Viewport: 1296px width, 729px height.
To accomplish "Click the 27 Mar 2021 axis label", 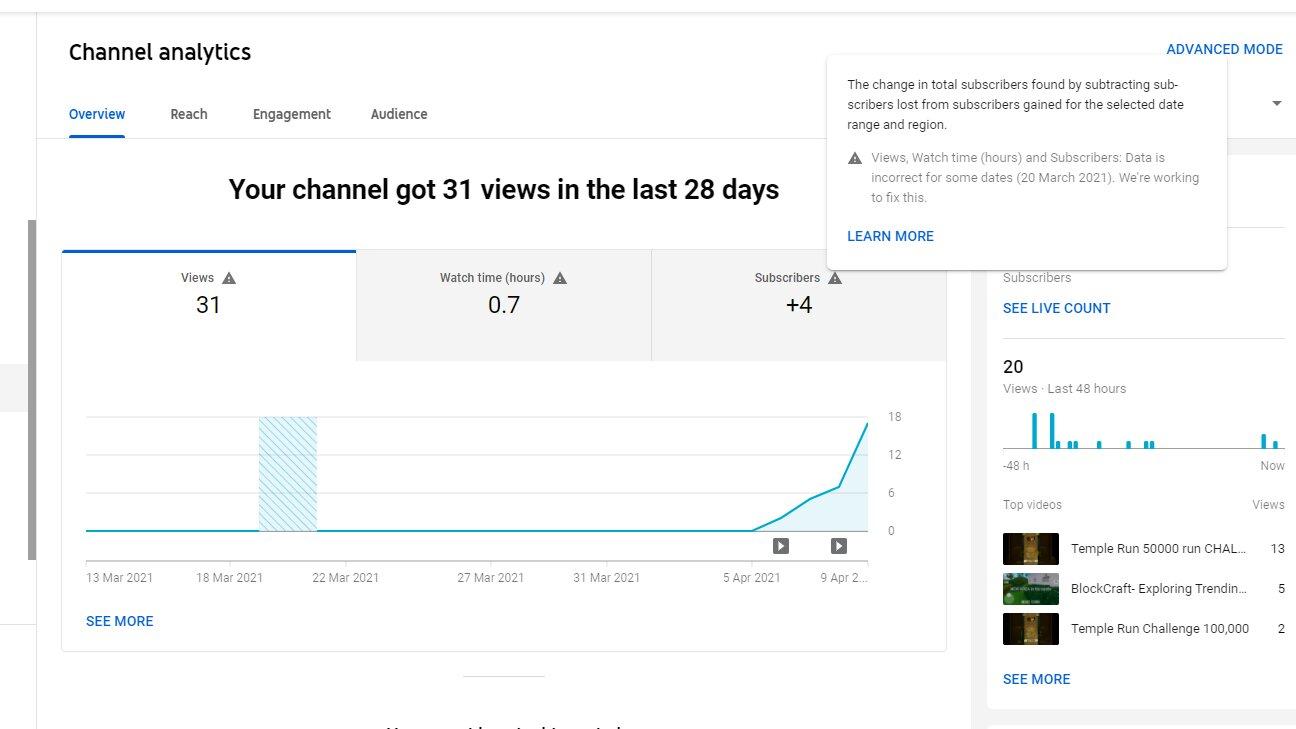I will 490,578.
